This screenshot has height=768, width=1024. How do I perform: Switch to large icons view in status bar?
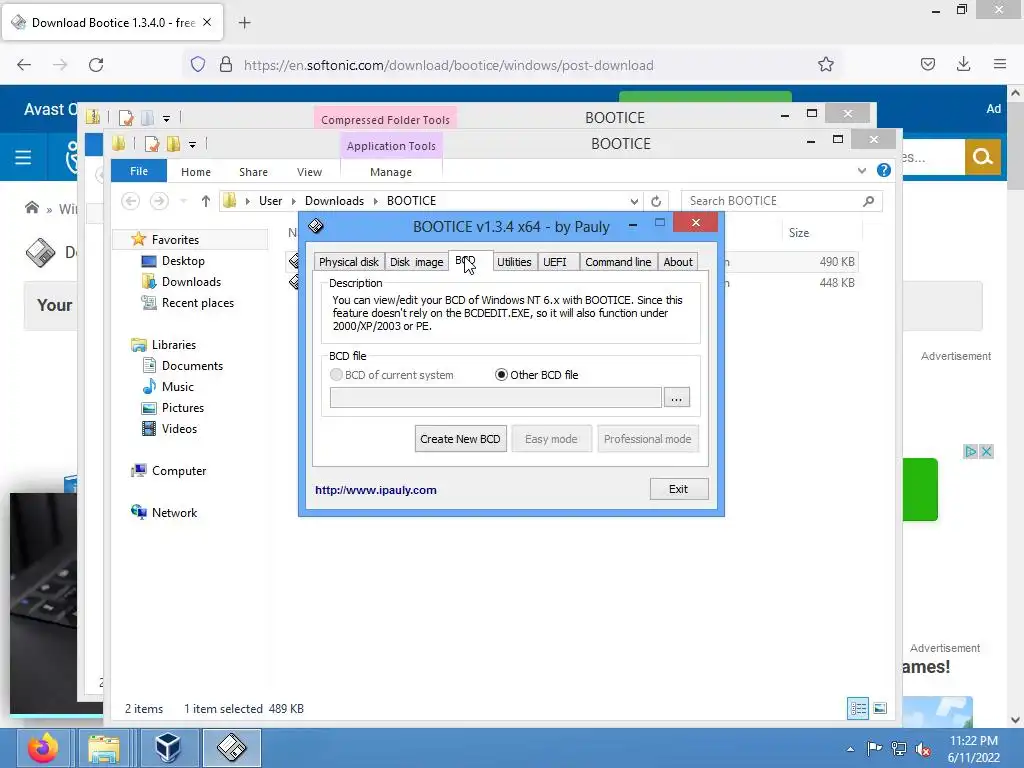click(880, 709)
